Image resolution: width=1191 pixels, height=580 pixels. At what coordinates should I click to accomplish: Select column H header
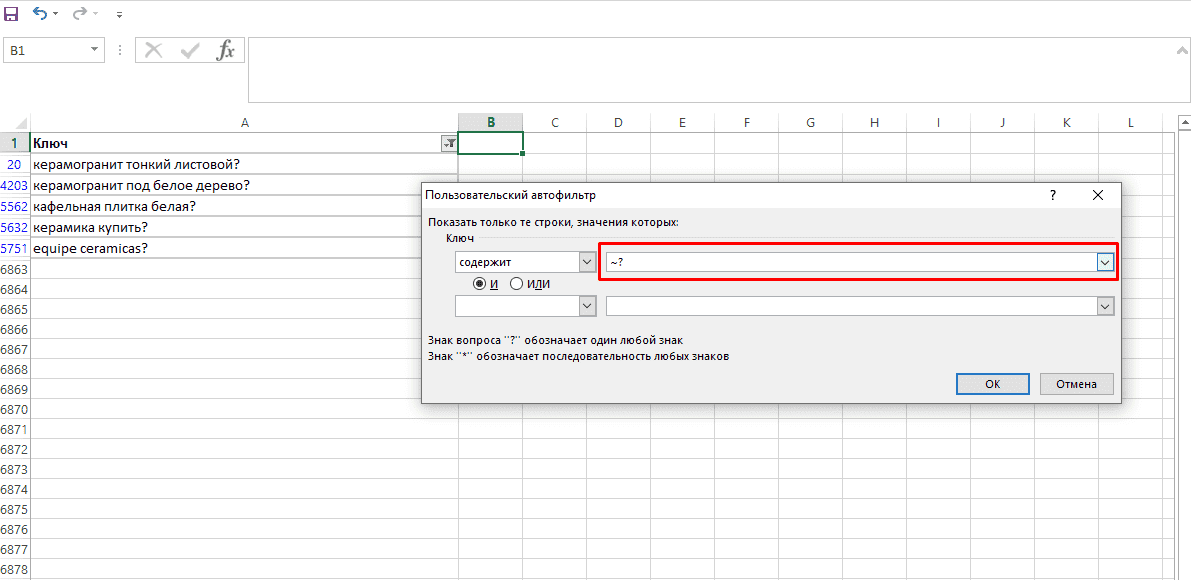[874, 122]
